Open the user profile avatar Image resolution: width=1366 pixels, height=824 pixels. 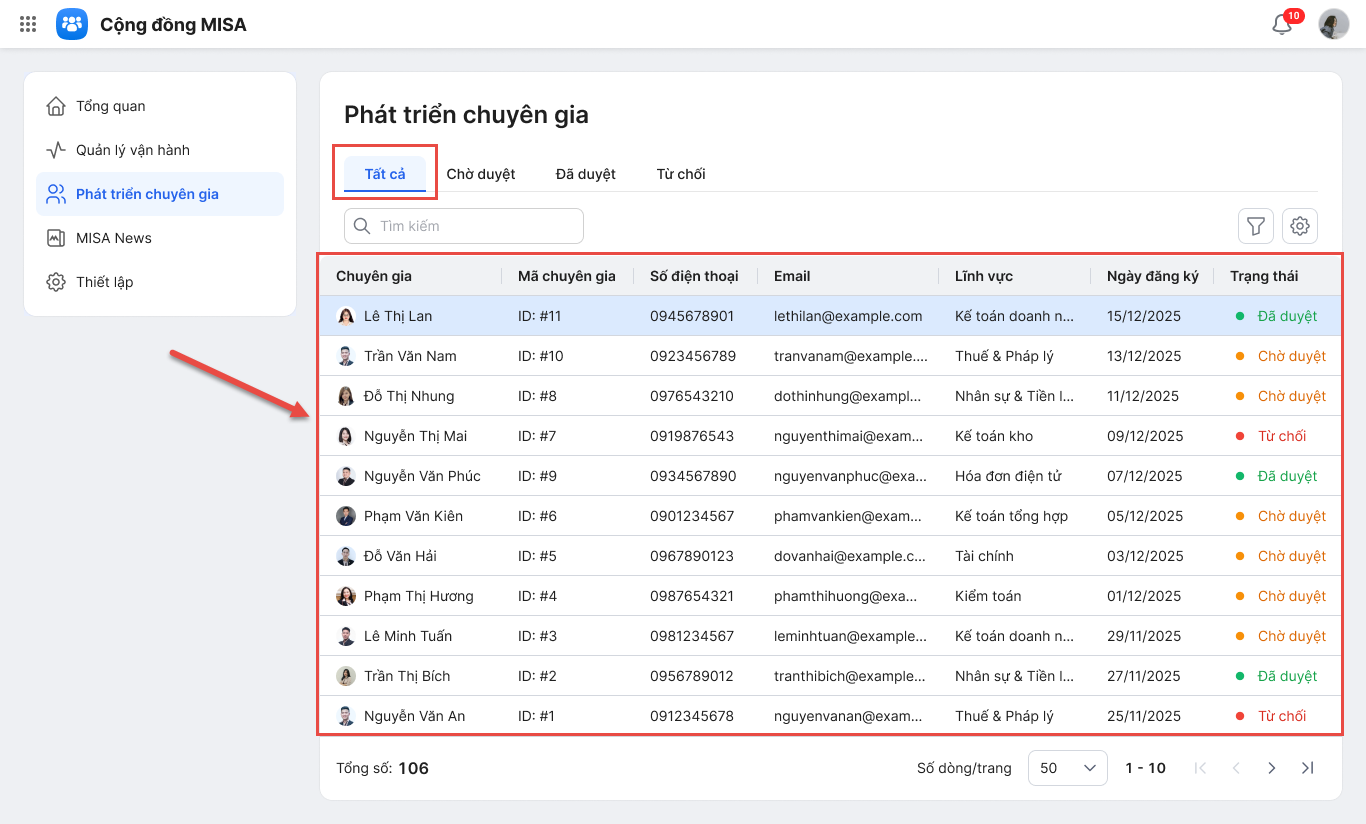click(x=1333, y=25)
